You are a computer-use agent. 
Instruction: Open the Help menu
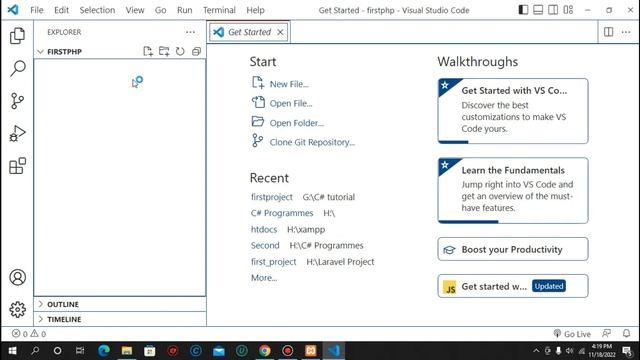(255, 10)
